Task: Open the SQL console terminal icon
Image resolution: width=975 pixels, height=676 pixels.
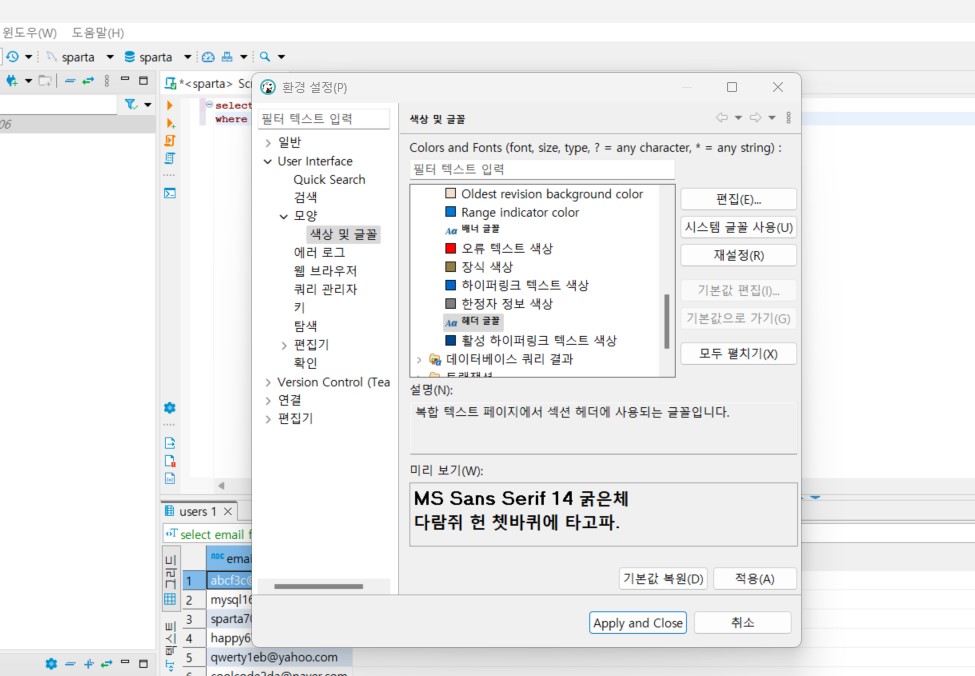Action: [x=170, y=193]
